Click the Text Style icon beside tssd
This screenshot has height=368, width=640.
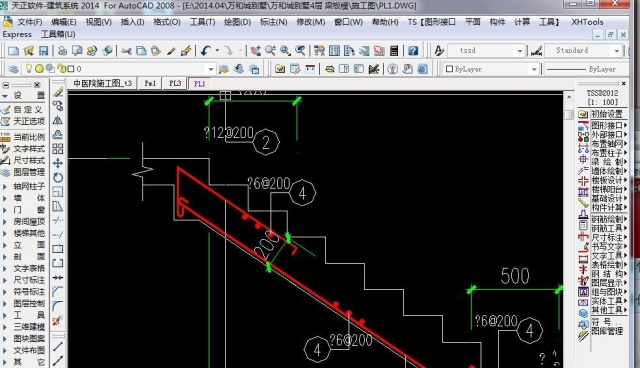point(439,51)
